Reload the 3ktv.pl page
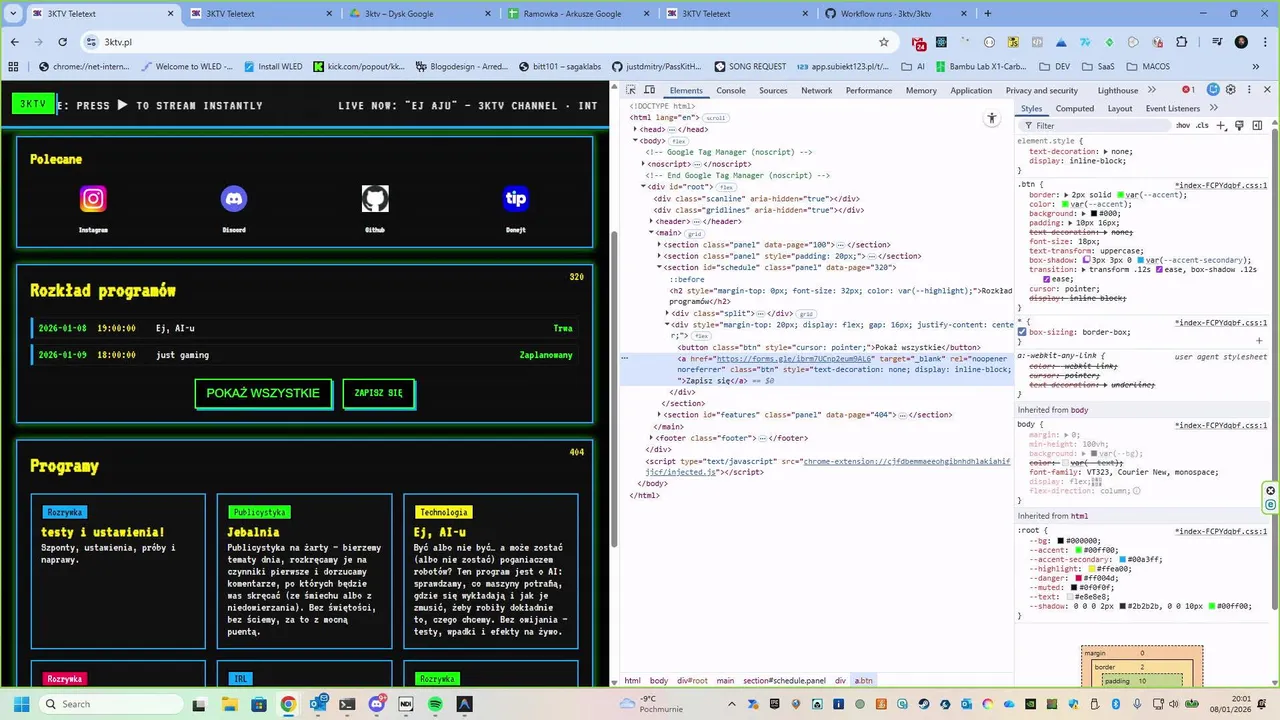1280x720 pixels. pos(63,42)
